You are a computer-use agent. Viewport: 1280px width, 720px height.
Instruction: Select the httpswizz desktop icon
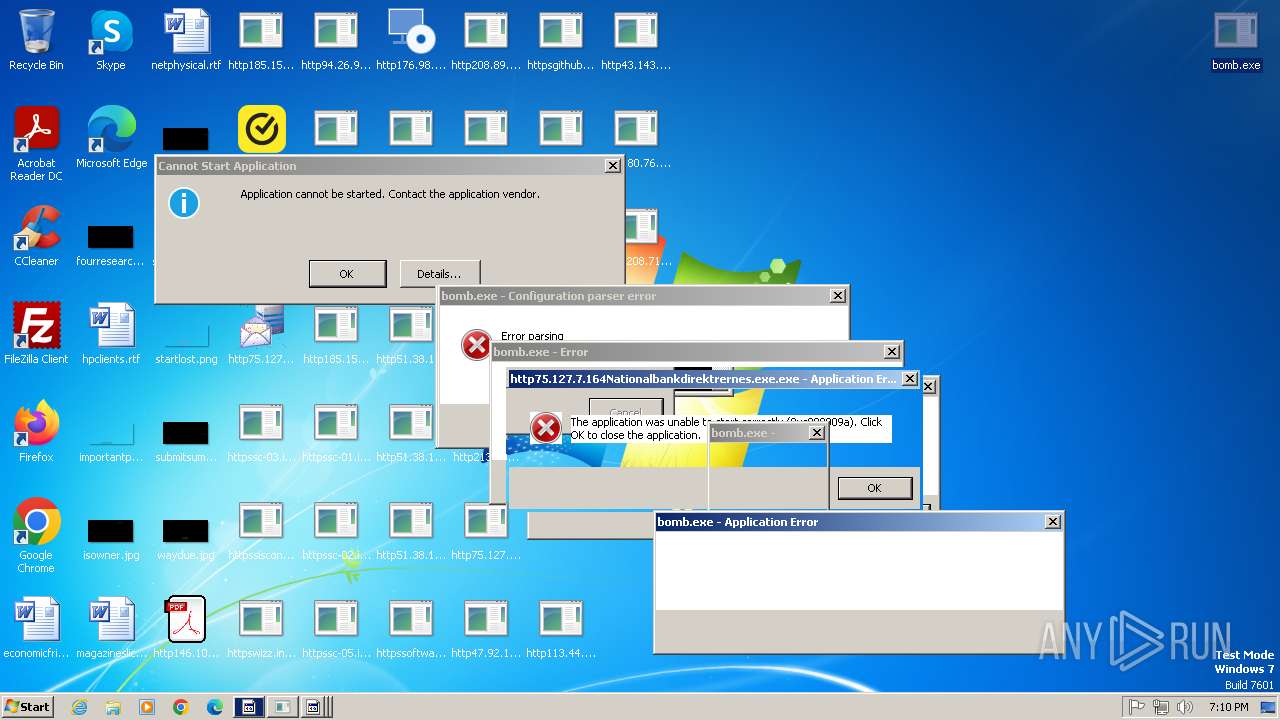tap(261, 629)
